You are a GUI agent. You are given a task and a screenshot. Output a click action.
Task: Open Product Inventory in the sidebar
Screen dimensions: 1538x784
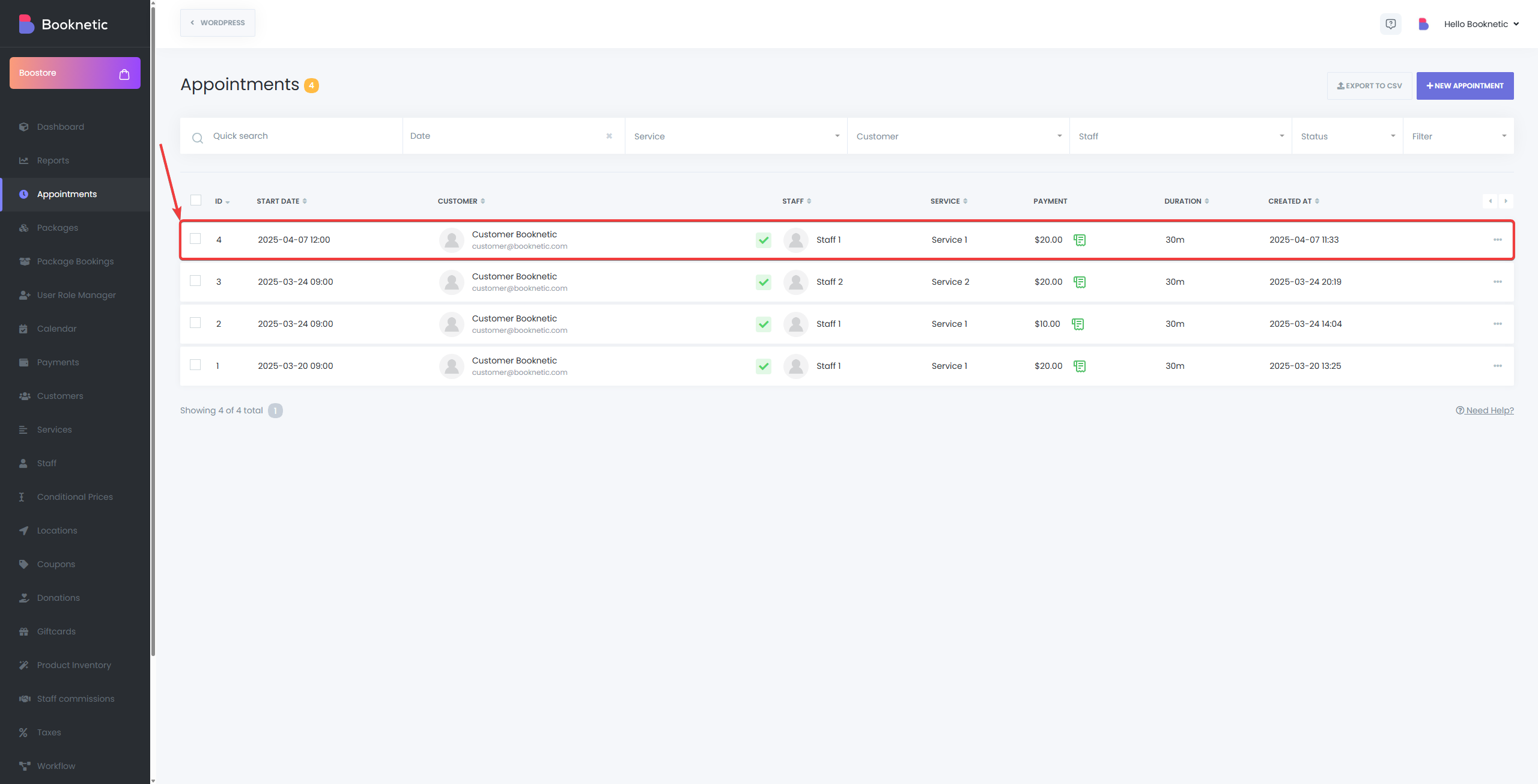pyautogui.click(x=75, y=665)
